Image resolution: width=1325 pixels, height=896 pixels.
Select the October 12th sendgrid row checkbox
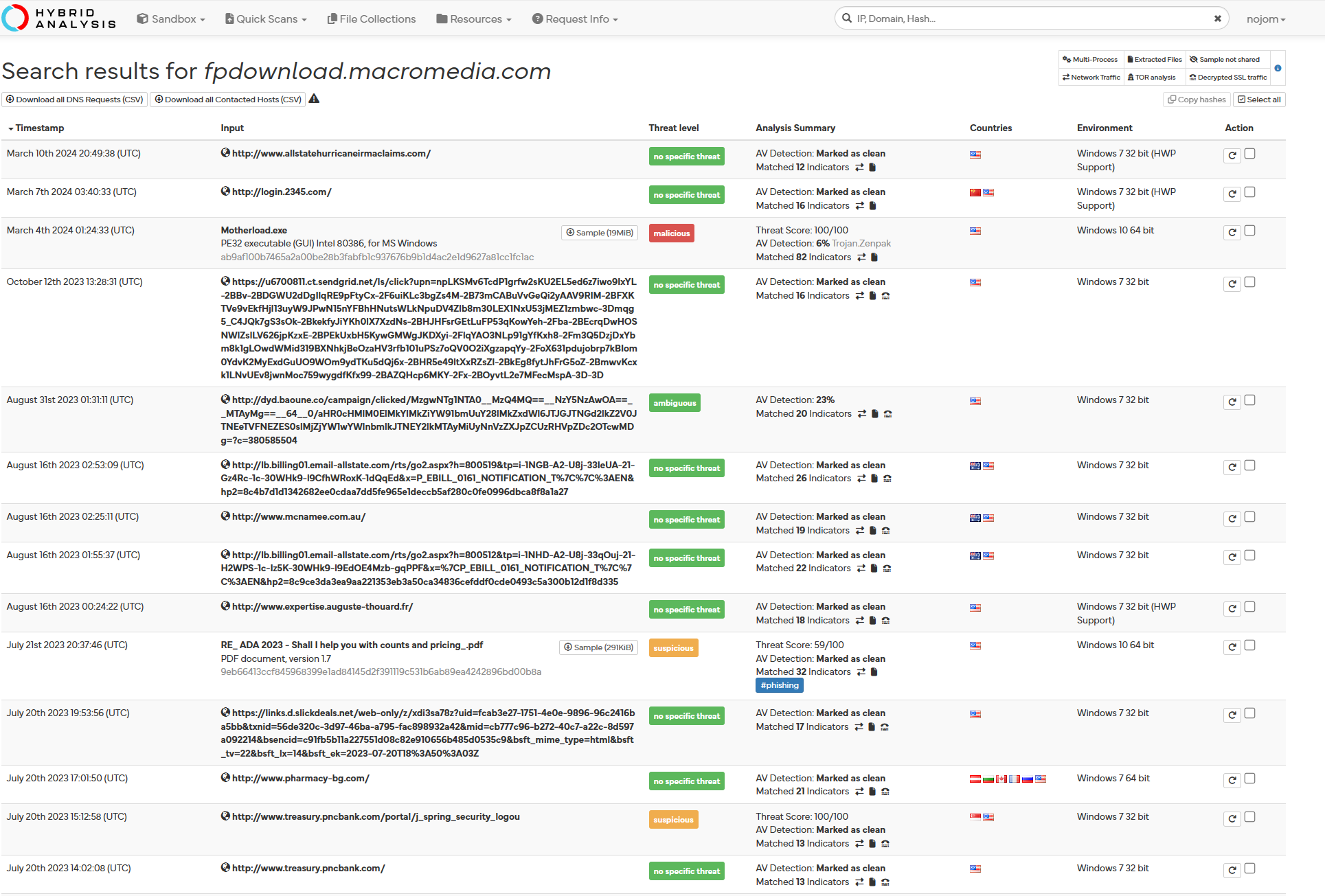click(1250, 282)
